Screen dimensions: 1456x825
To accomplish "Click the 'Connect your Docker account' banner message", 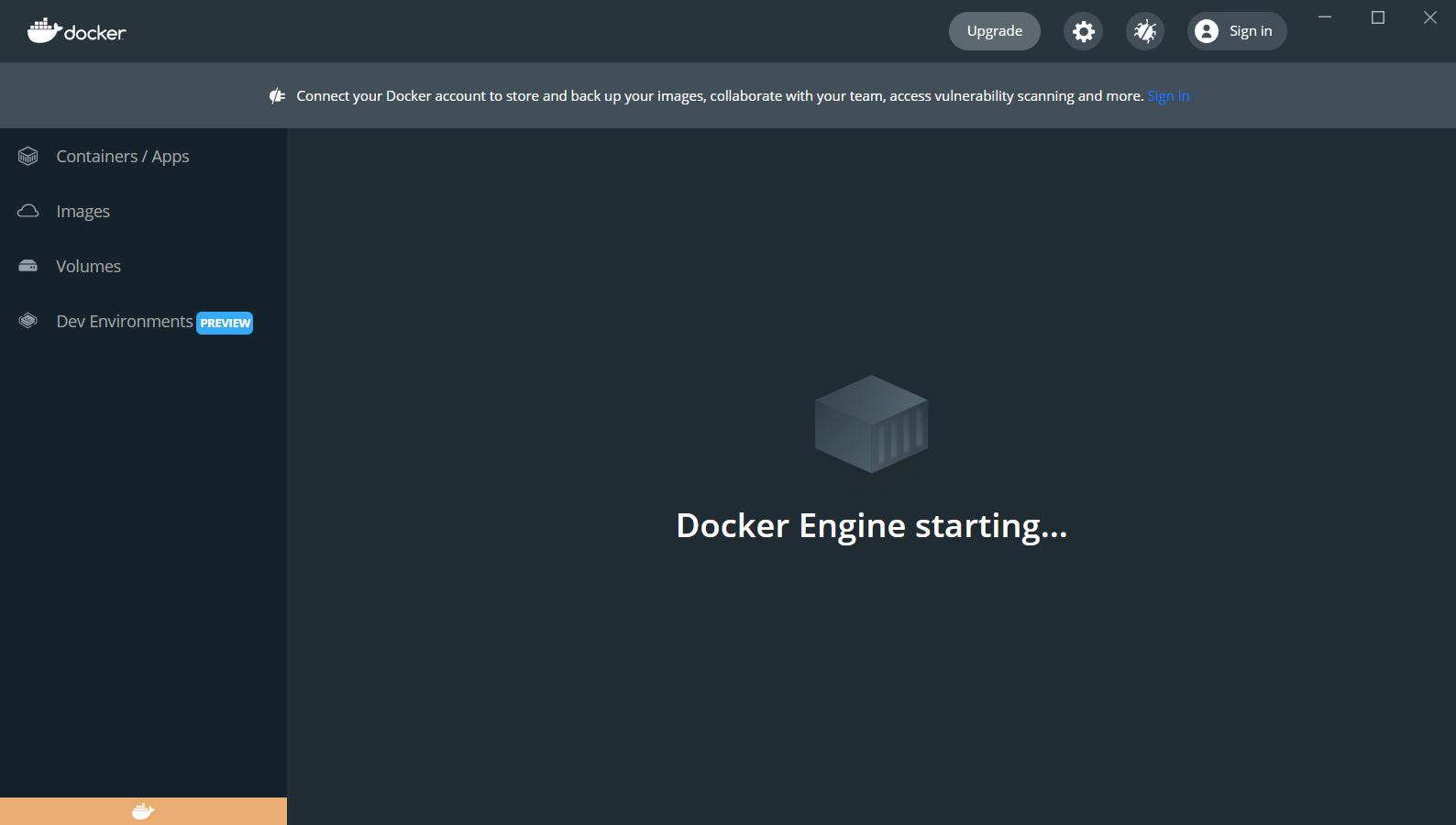I will coord(720,95).
